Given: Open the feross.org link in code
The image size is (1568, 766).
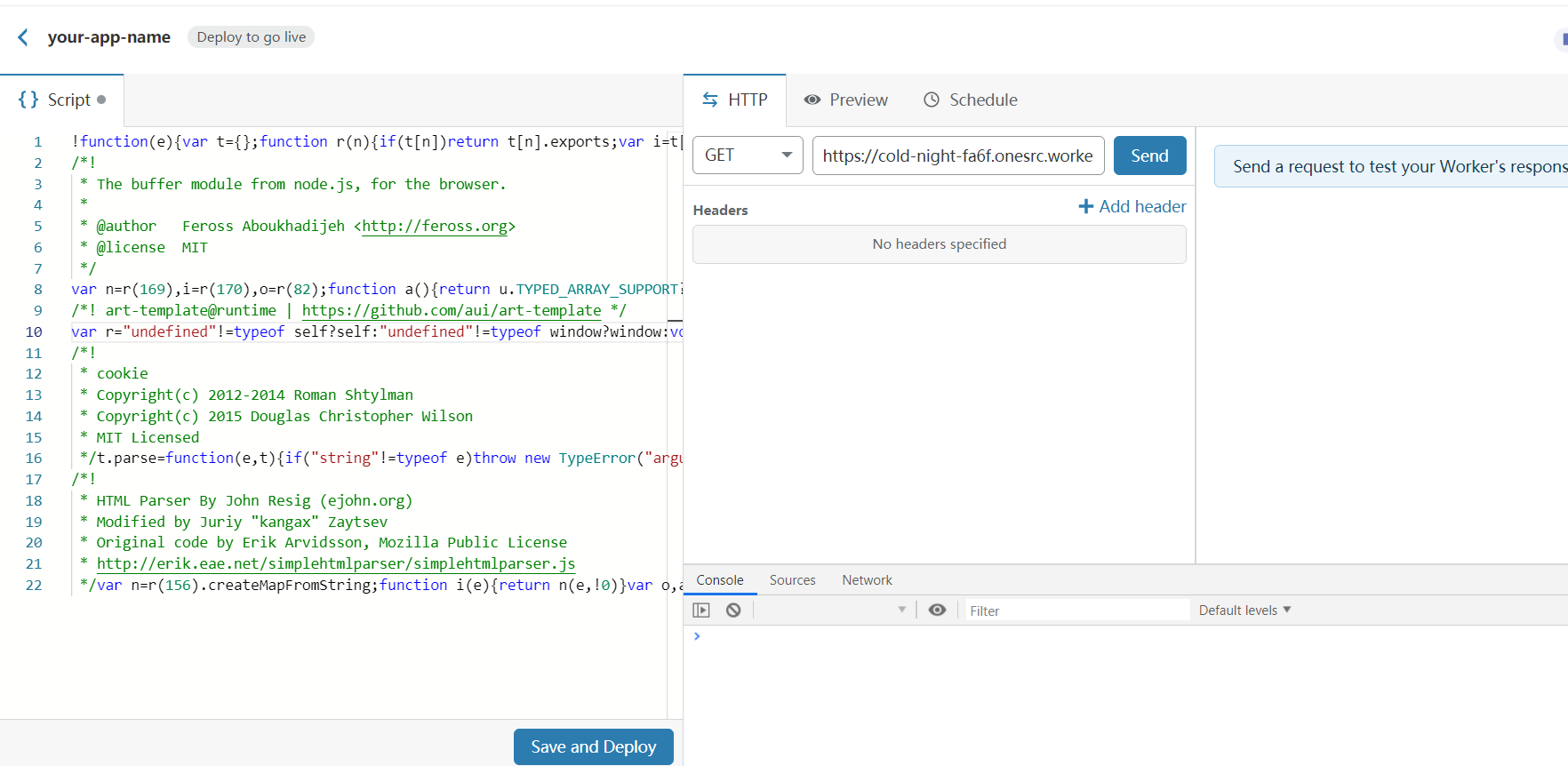Looking at the screenshot, I should click(435, 227).
